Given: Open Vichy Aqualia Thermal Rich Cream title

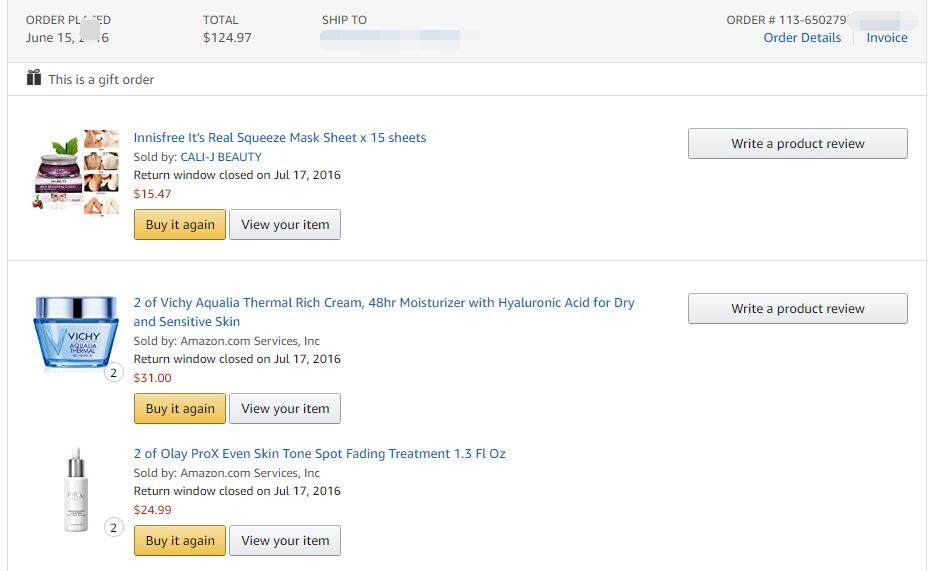Looking at the screenshot, I should pyautogui.click(x=384, y=303).
